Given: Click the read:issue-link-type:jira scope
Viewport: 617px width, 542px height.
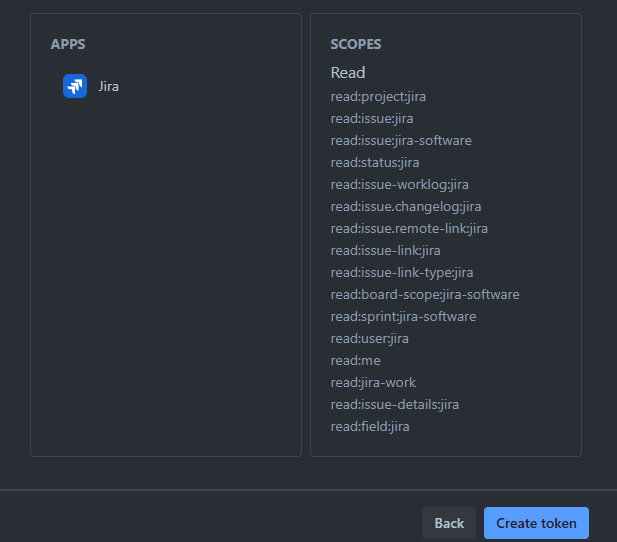Looking at the screenshot, I should [x=402, y=273].
